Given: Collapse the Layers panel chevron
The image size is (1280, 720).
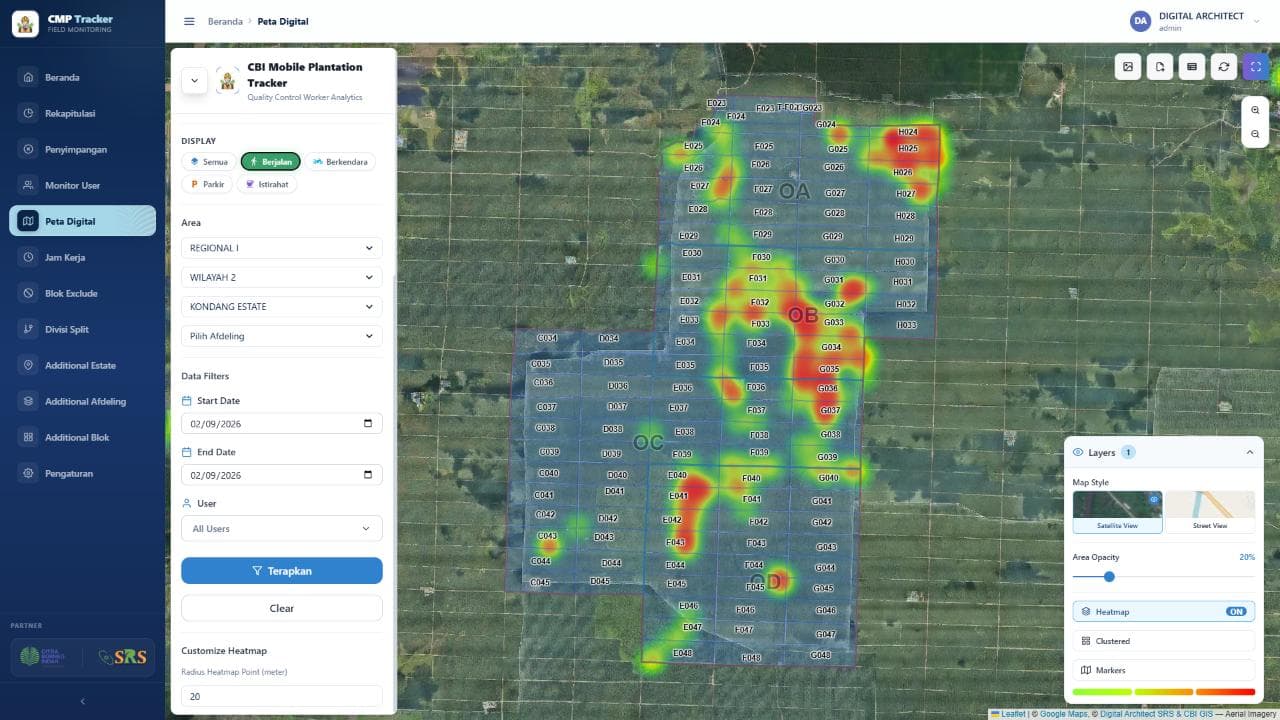Looking at the screenshot, I should pyautogui.click(x=1249, y=452).
